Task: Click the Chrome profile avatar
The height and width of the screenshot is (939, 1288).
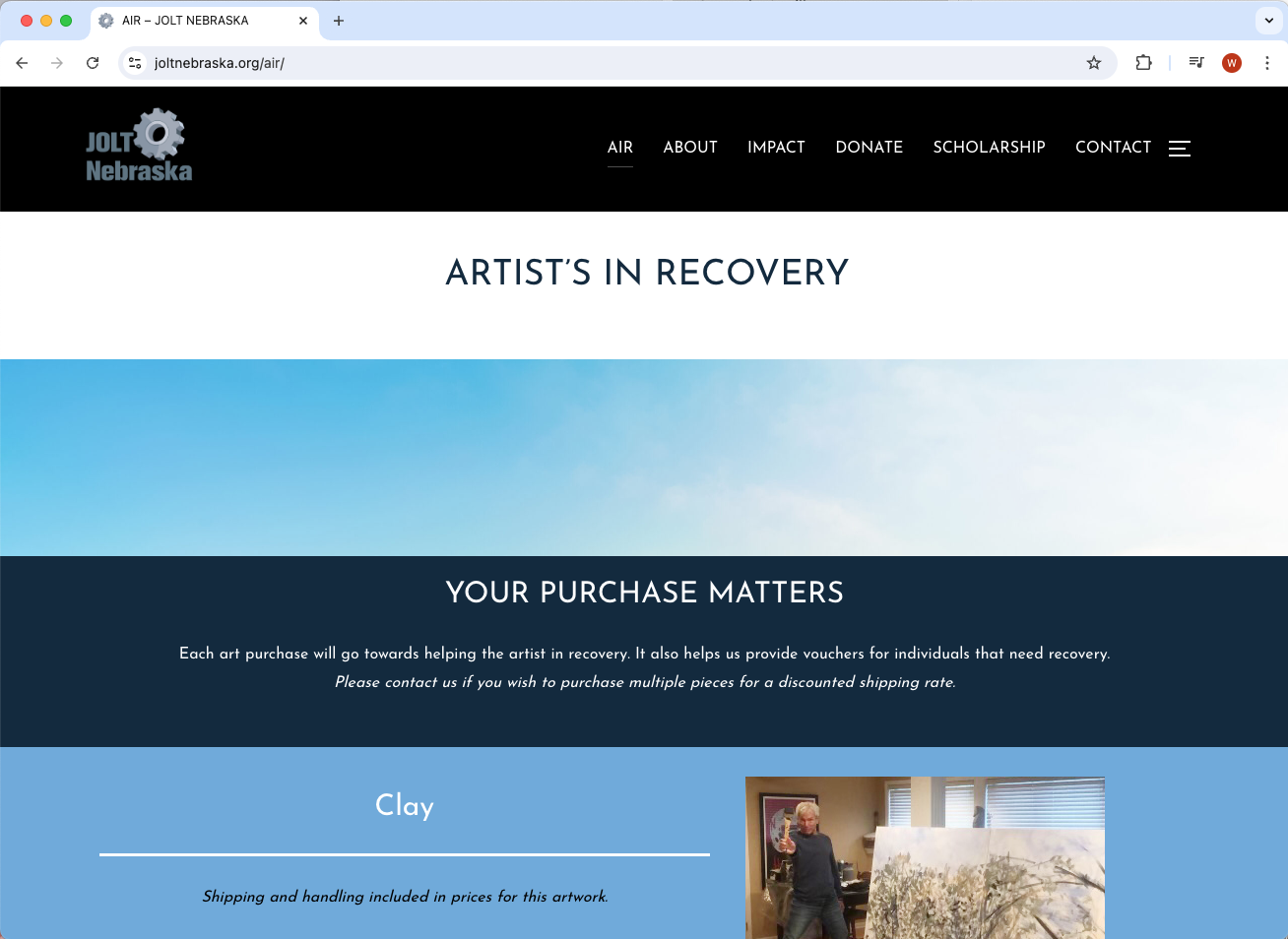Action: click(1232, 63)
